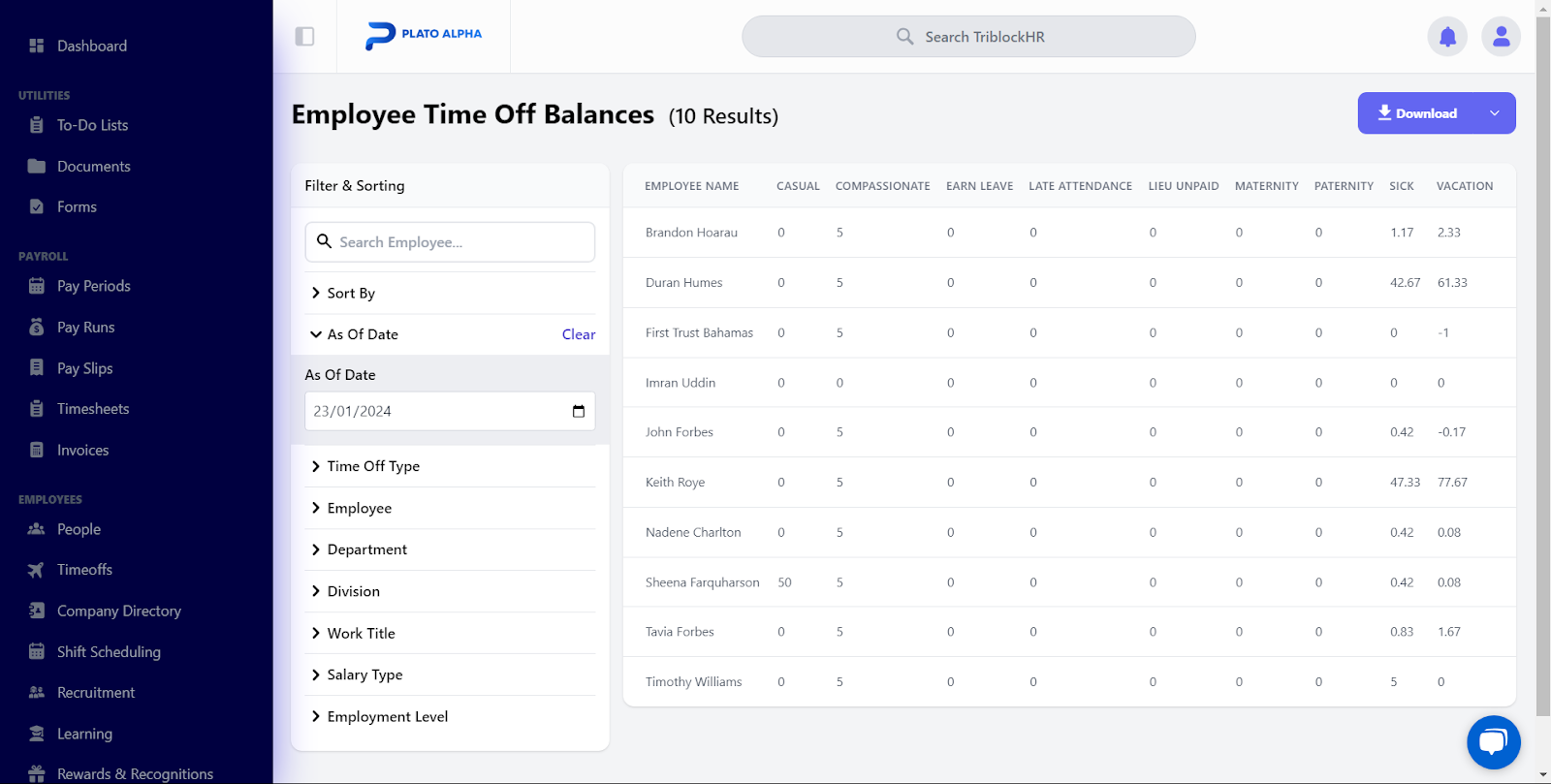Click the Download button
The image size is (1551, 784).
1417,113
